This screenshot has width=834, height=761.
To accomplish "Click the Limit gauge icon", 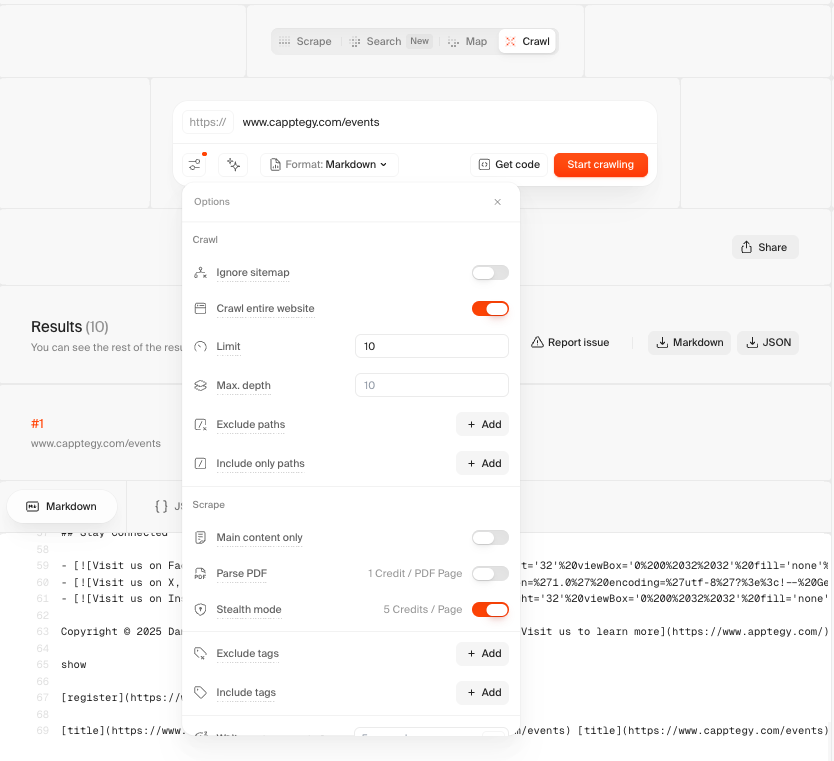I will [x=201, y=347].
